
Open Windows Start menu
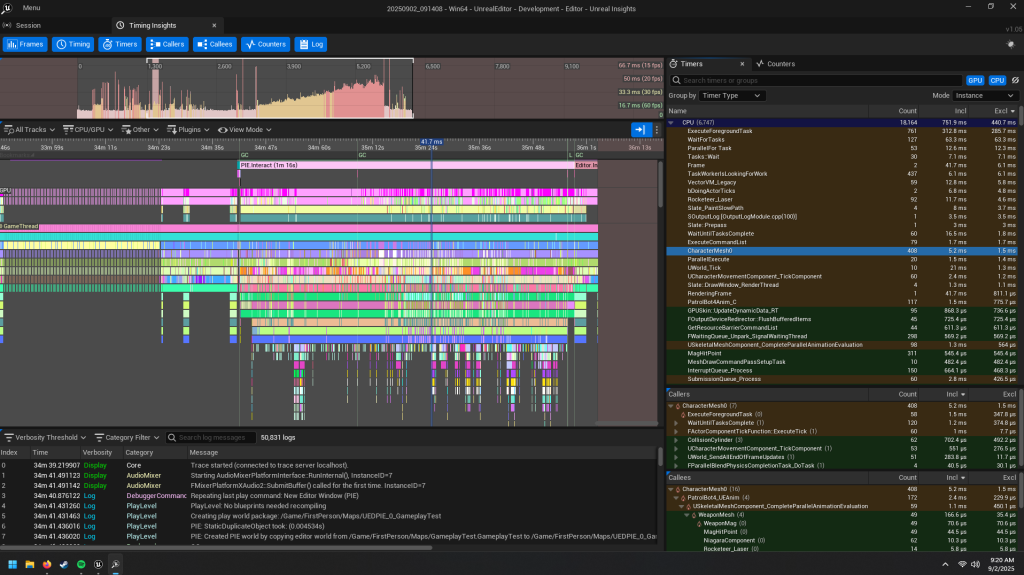click(x=12, y=564)
